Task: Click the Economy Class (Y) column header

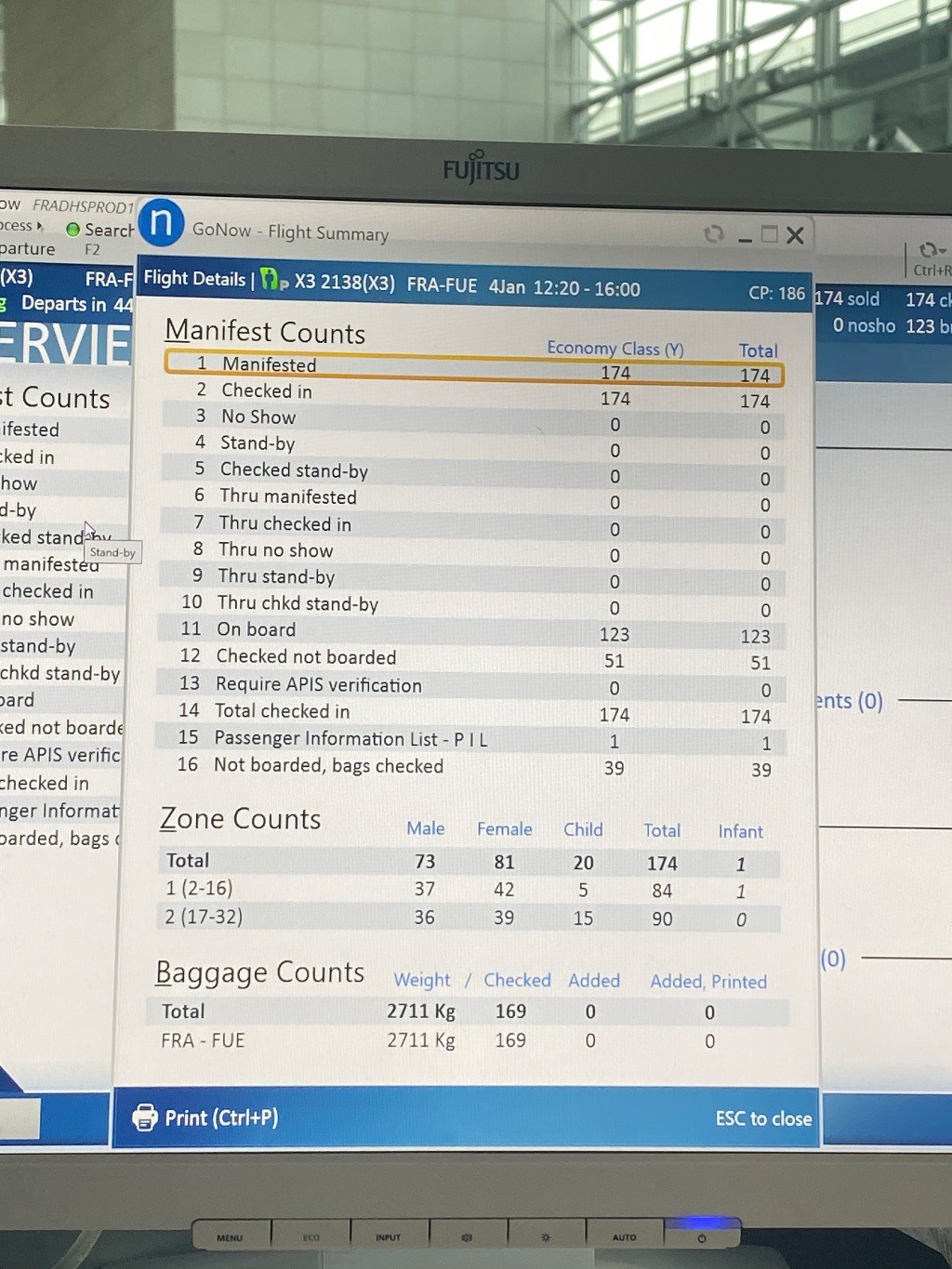Action: (615, 349)
